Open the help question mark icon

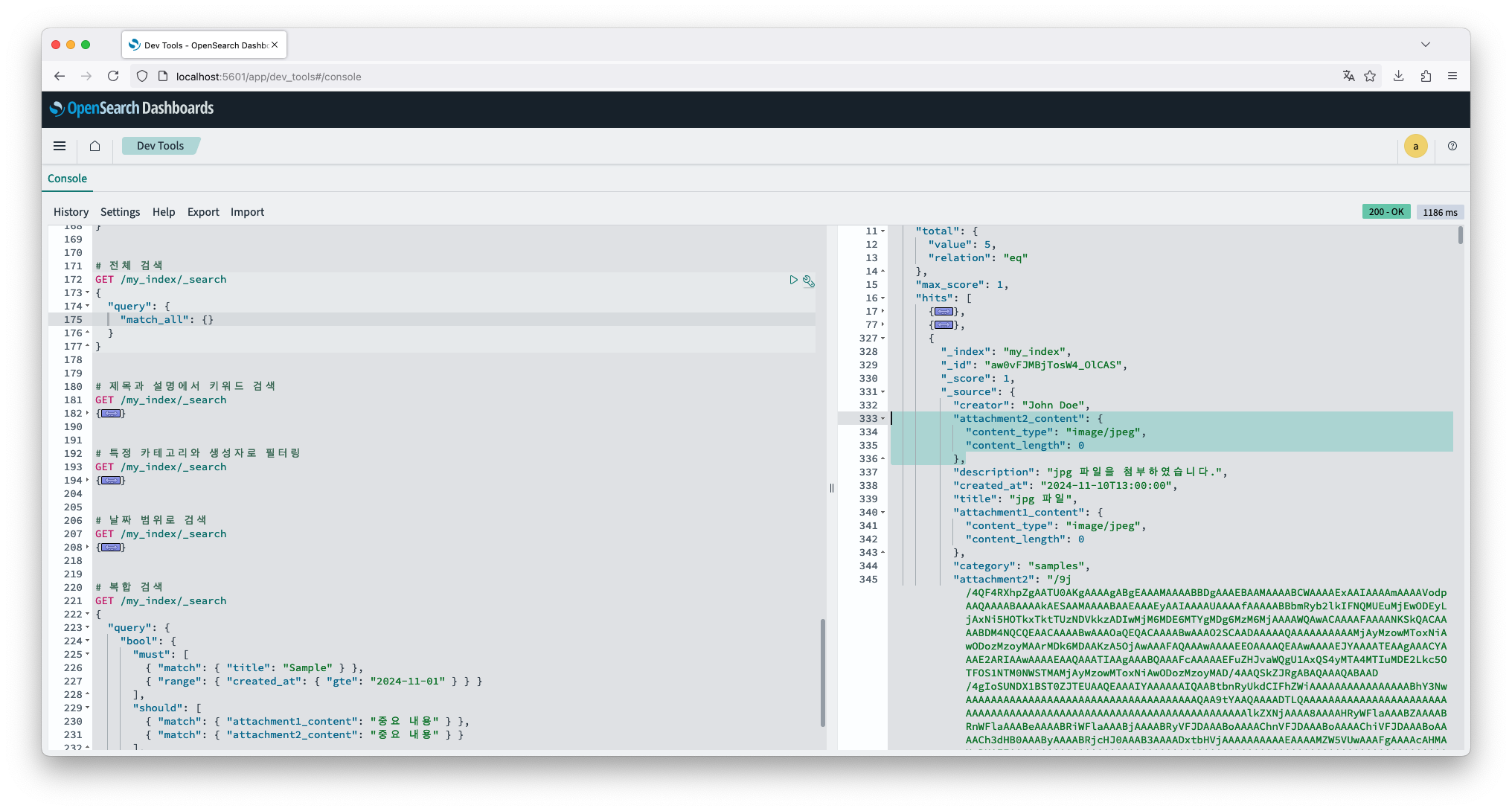pos(1452,146)
